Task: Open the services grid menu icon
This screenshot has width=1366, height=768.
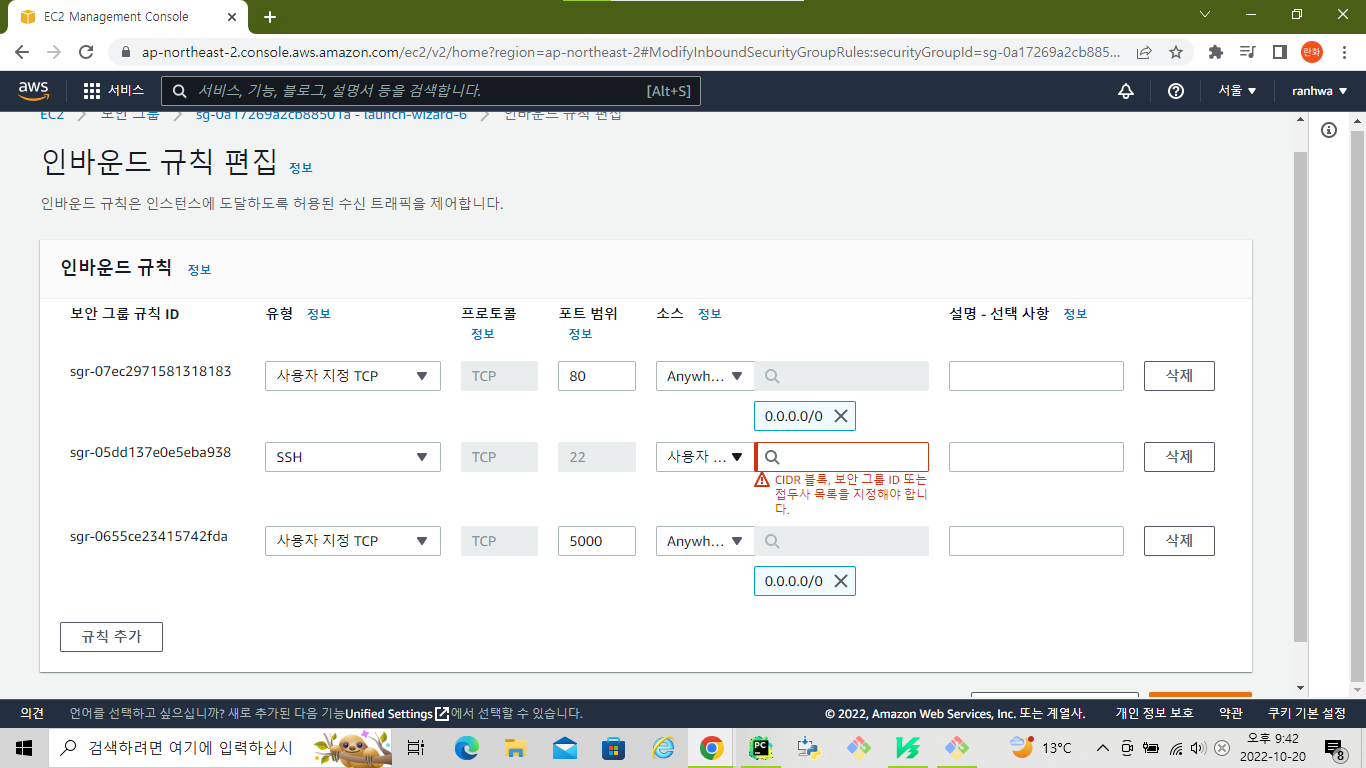Action: coord(92,91)
